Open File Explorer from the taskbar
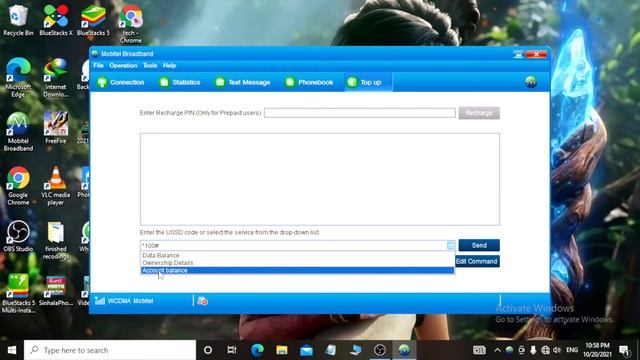 click(282, 350)
